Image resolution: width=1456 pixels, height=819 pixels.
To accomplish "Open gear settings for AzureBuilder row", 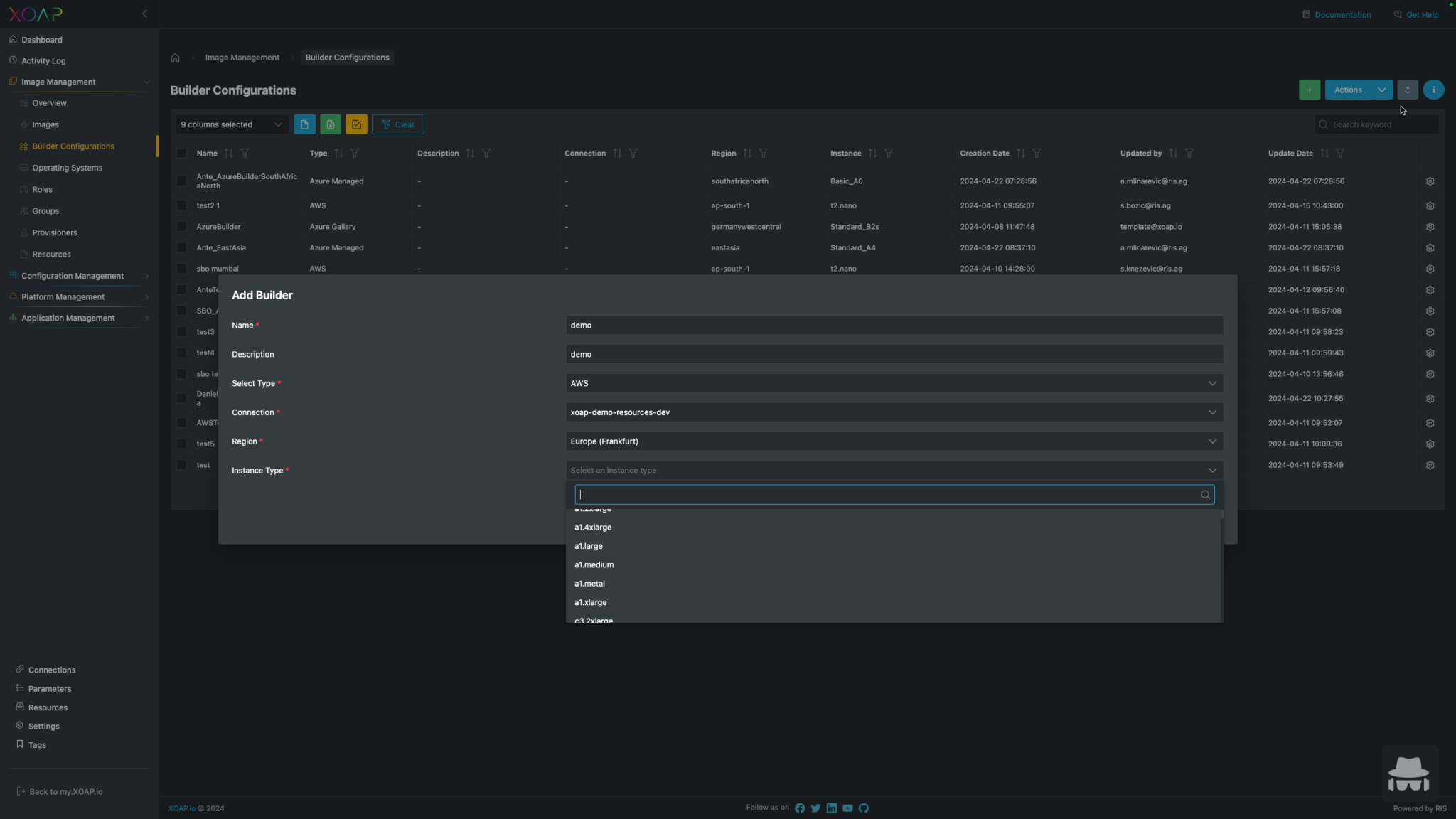I will click(x=1430, y=227).
